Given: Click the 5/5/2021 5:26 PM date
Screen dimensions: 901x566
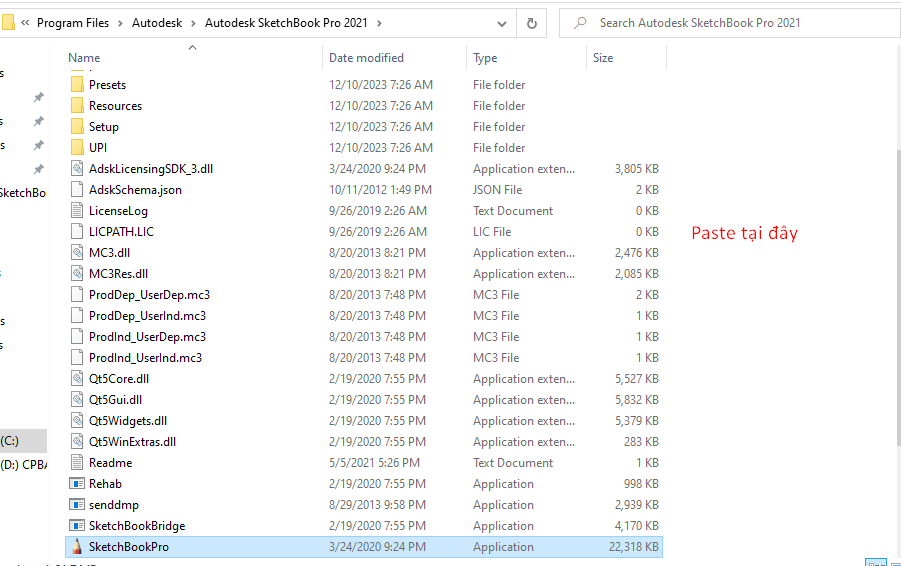Looking at the screenshot, I should (375, 463).
